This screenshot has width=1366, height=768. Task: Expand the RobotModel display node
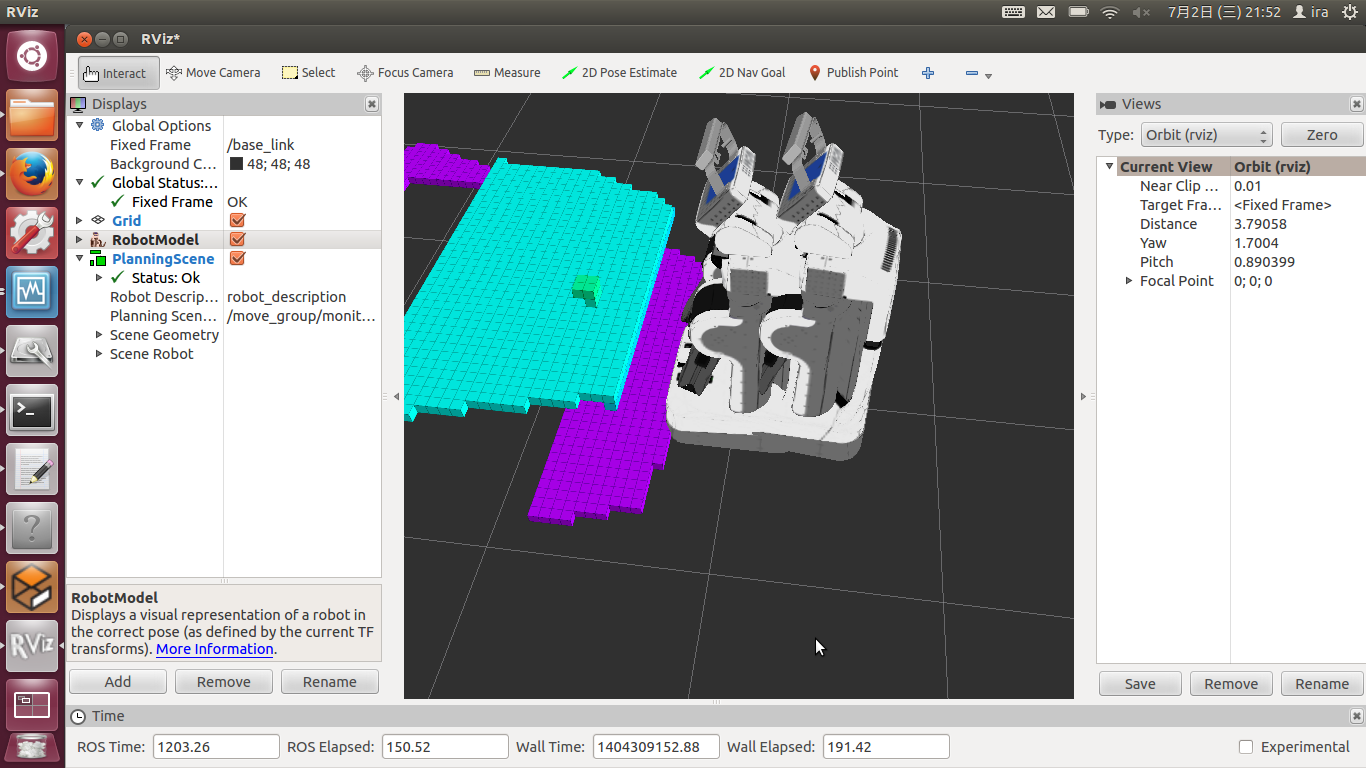(80, 239)
